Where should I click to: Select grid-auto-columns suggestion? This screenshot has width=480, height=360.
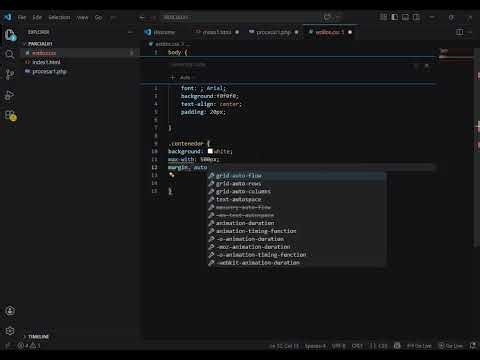297,192
